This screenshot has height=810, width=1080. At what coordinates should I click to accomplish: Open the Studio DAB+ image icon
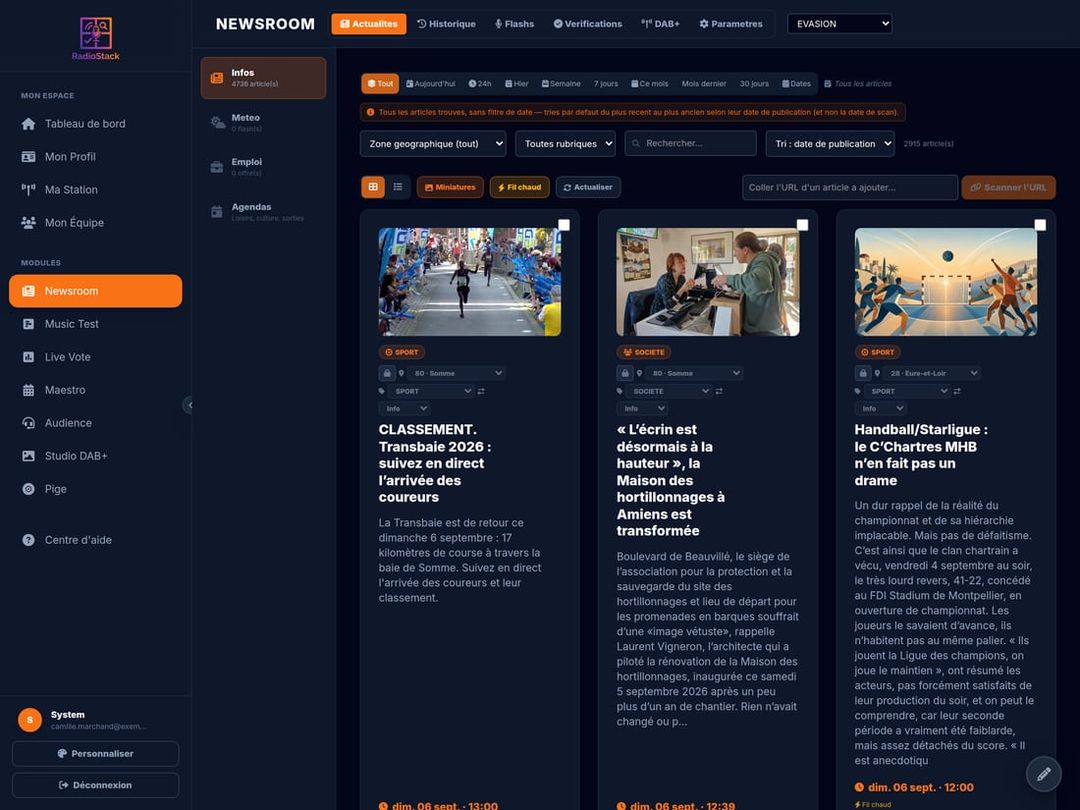(28, 456)
